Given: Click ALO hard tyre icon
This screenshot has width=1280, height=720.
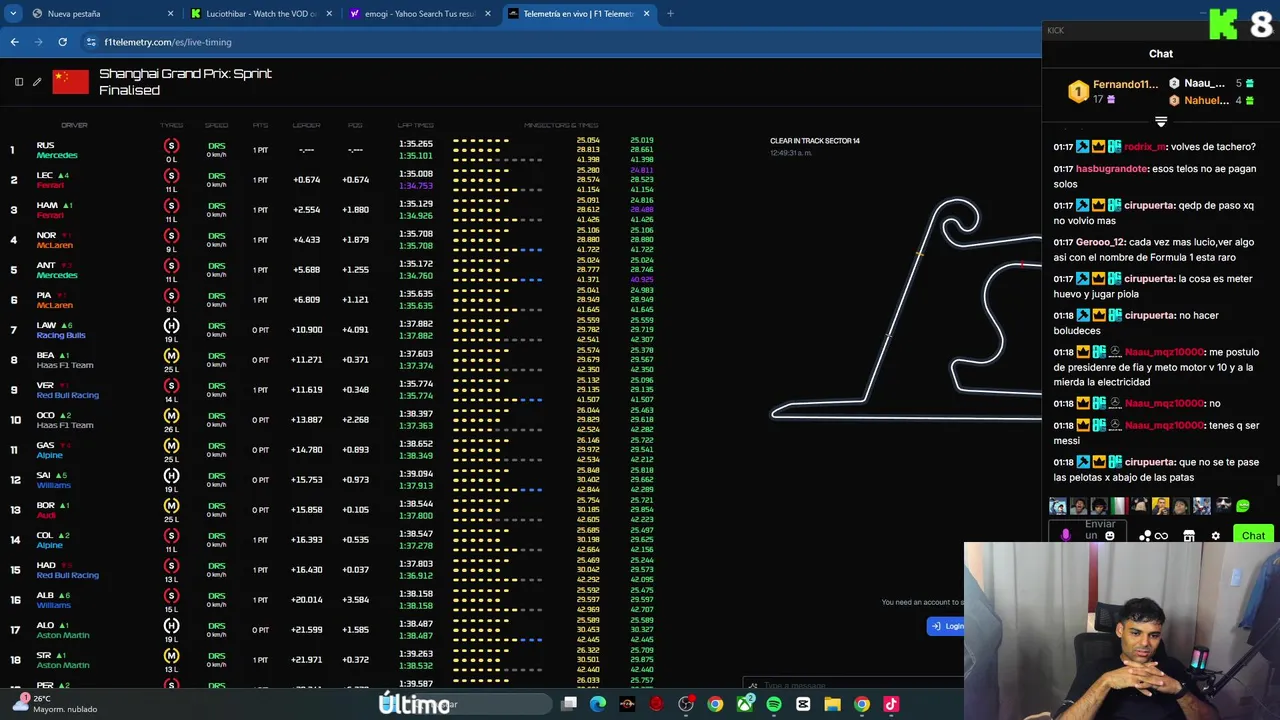Looking at the screenshot, I should (171, 626).
